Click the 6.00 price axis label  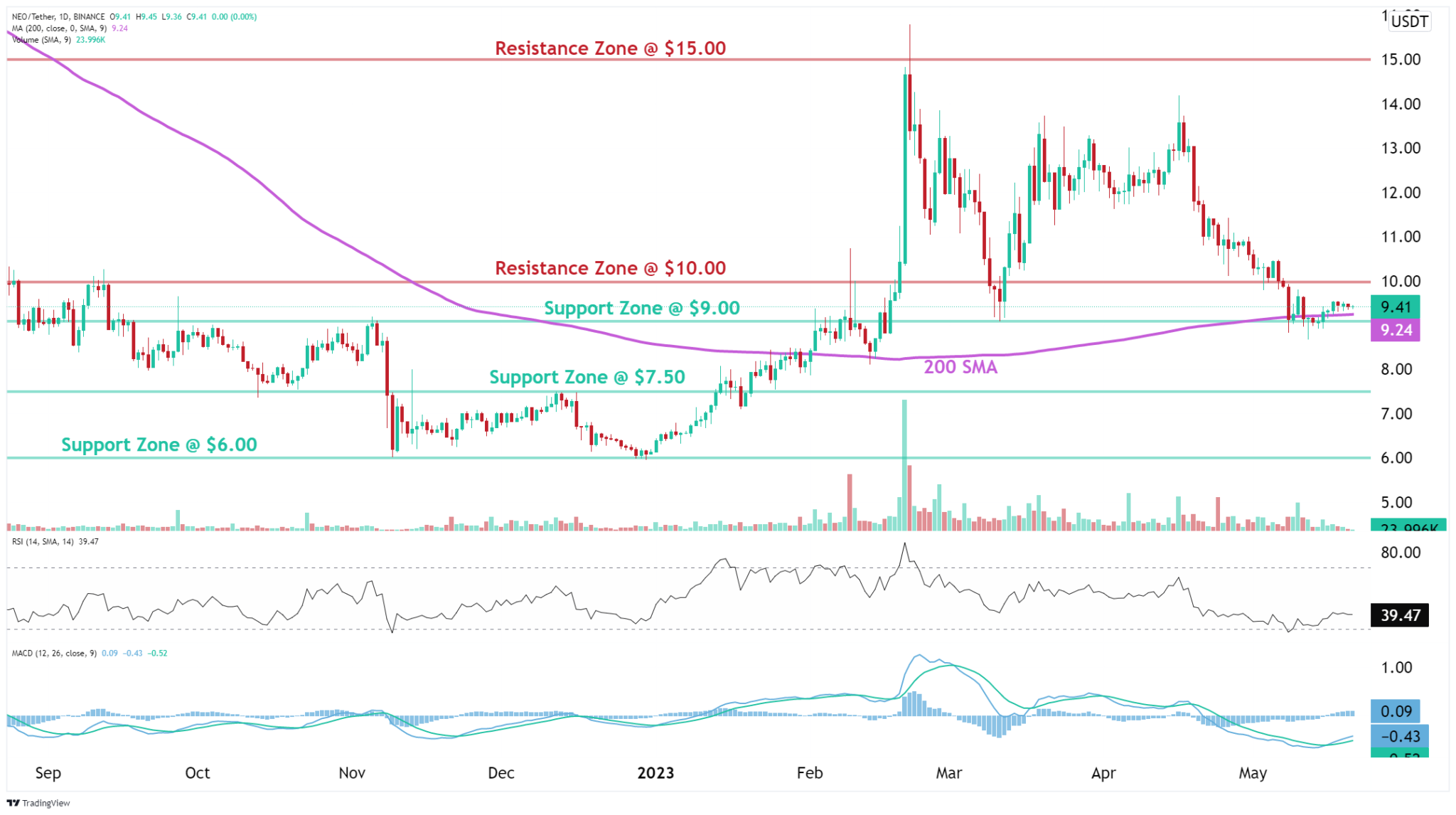[1396, 458]
